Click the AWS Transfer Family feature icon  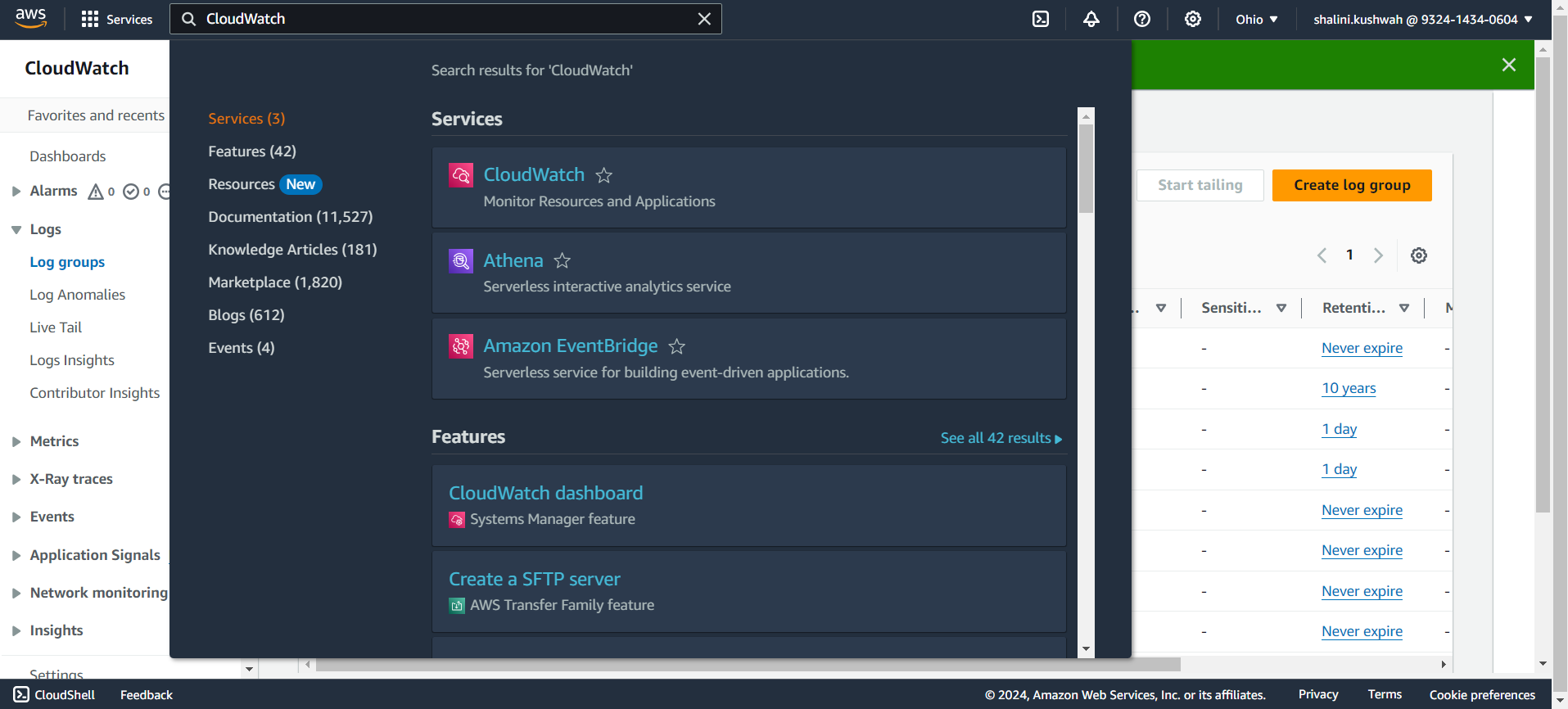tap(457, 606)
